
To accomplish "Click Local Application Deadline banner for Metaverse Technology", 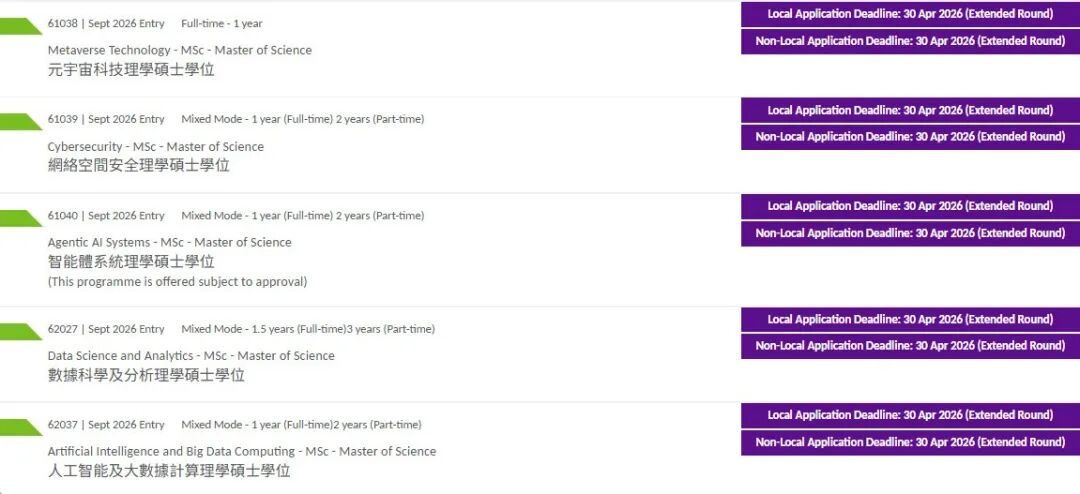I will (x=910, y=14).
